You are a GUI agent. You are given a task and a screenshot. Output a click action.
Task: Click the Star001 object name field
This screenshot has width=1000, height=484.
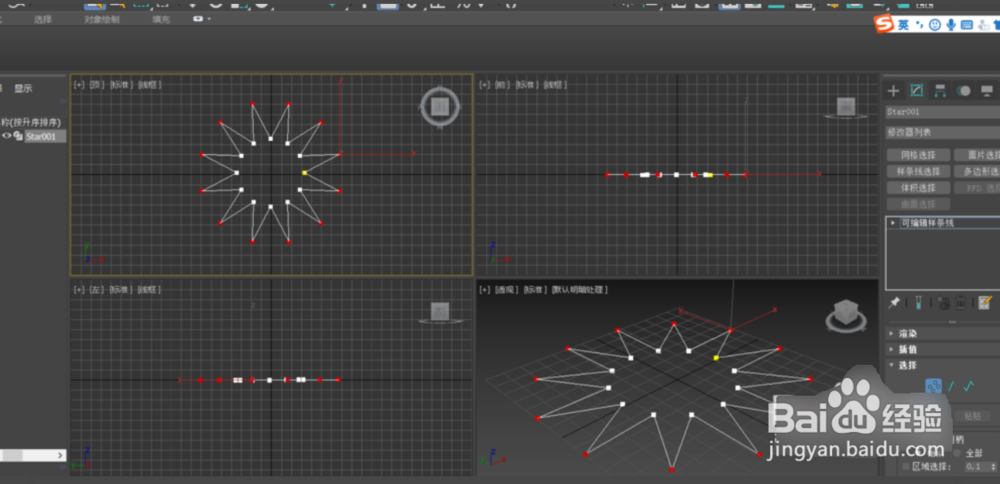point(943,112)
